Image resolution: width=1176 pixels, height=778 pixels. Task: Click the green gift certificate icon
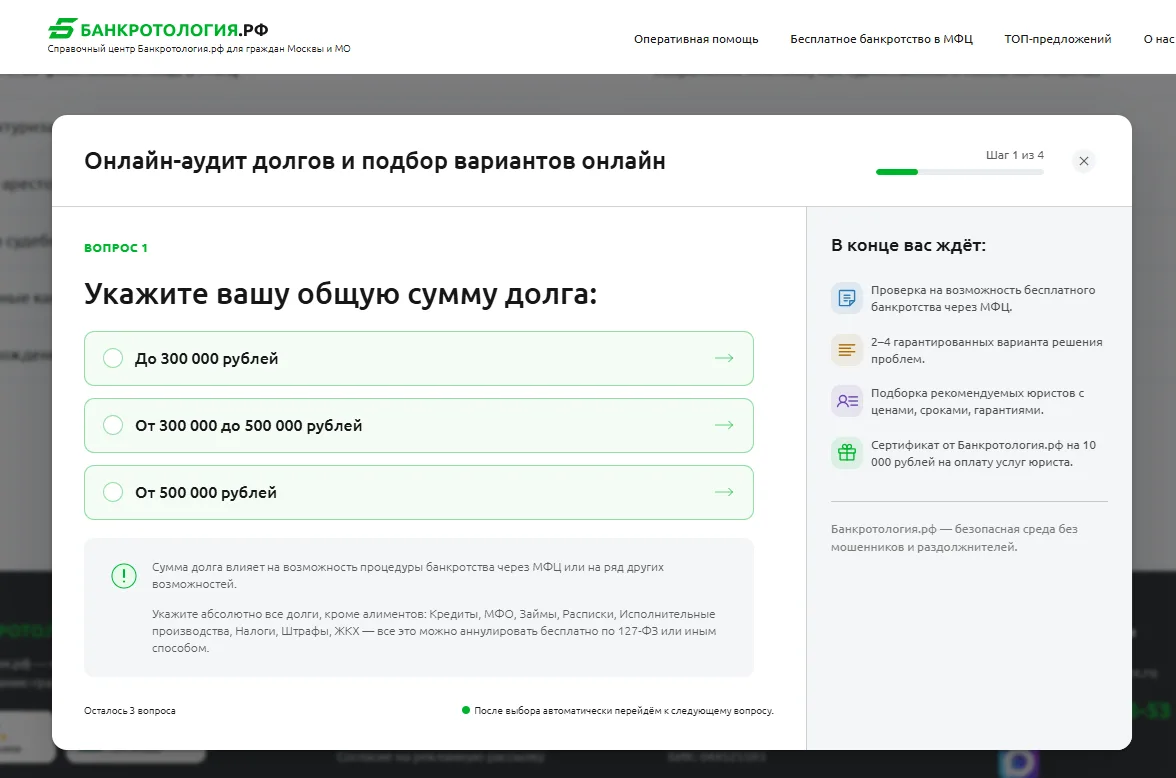coord(847,452)
